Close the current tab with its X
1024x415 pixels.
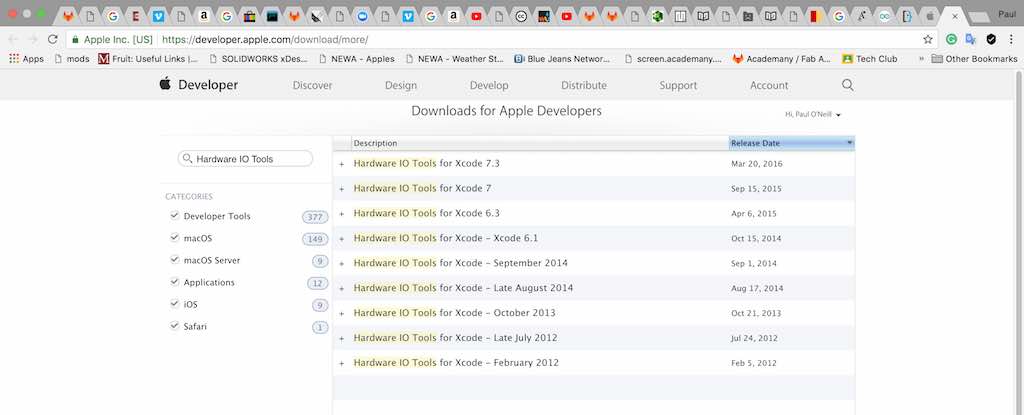[955, 16]
